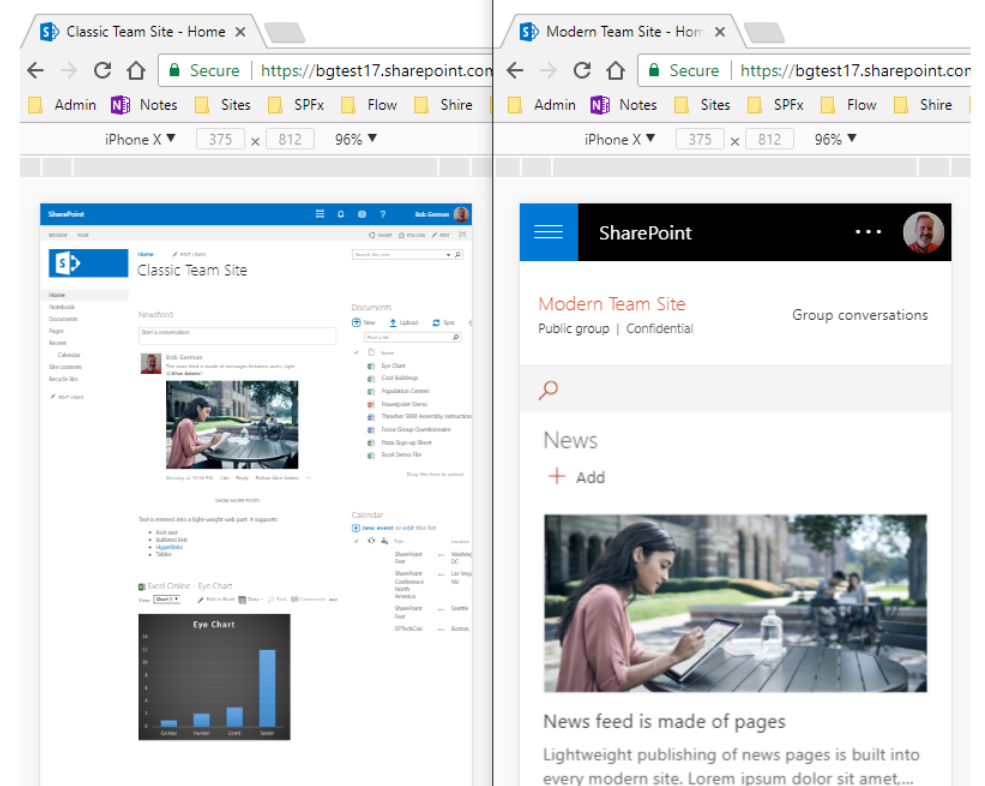985x786 pixels.
Task: Click the Start a conversation input box
Action: (x=237, y=335)
